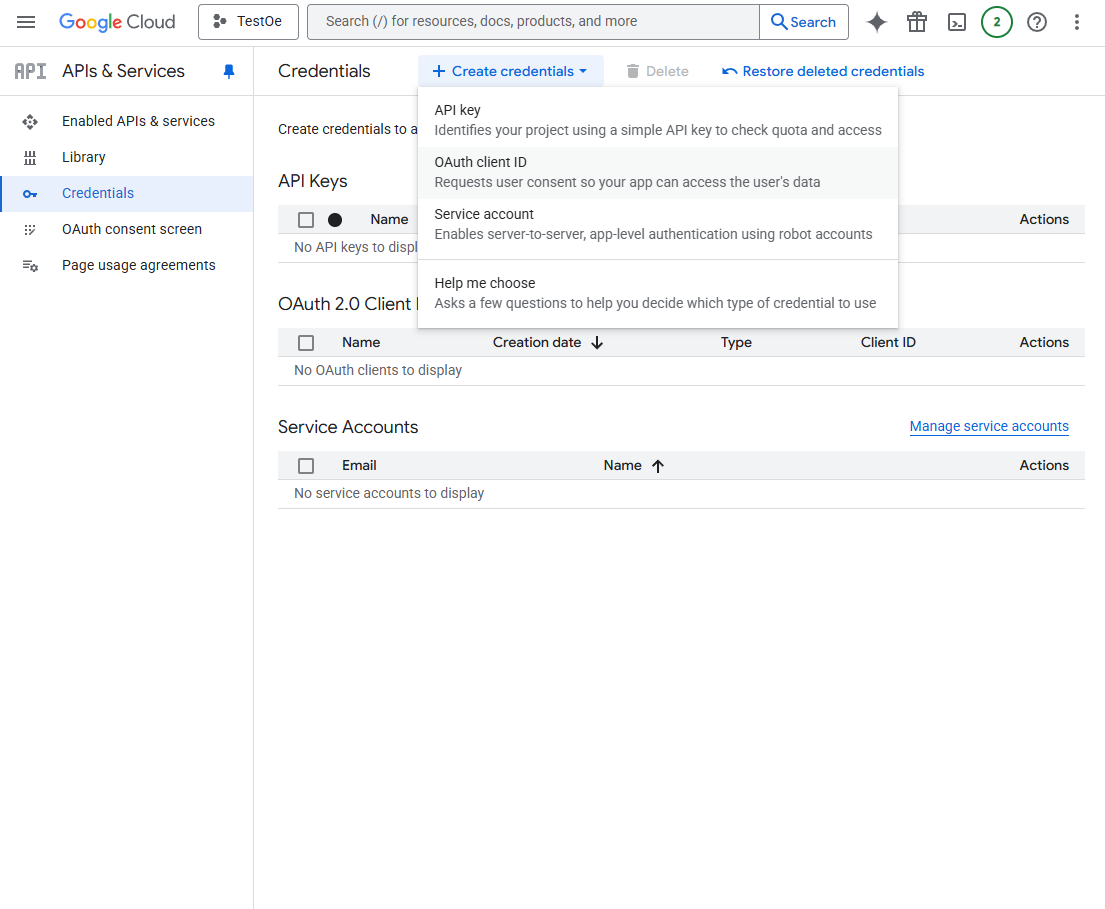Image resolution: width=1105 pixels, height=909 pixels.
Task: Select all API Keys checkbox
Action: coord(306,220)
